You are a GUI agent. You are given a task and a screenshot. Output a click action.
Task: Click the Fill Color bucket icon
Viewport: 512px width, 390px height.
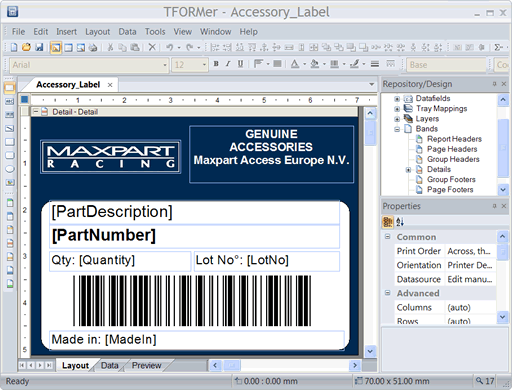pyautogui.click(x=314, y=64)
